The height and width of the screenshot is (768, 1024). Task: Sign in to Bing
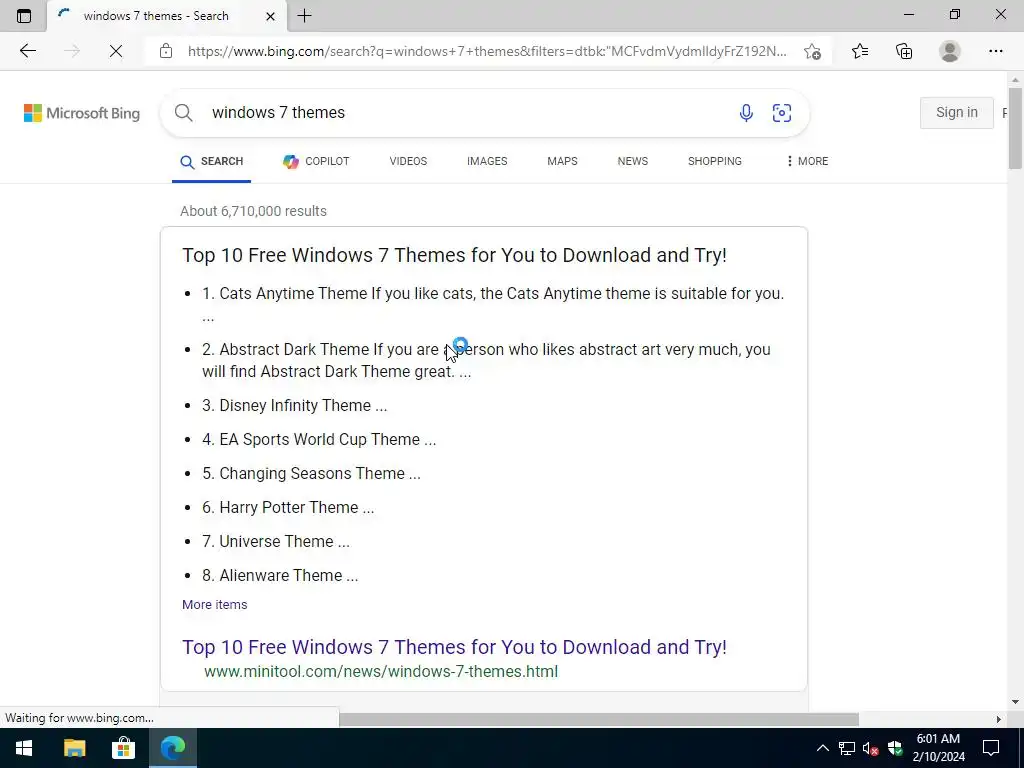point(957,112)
